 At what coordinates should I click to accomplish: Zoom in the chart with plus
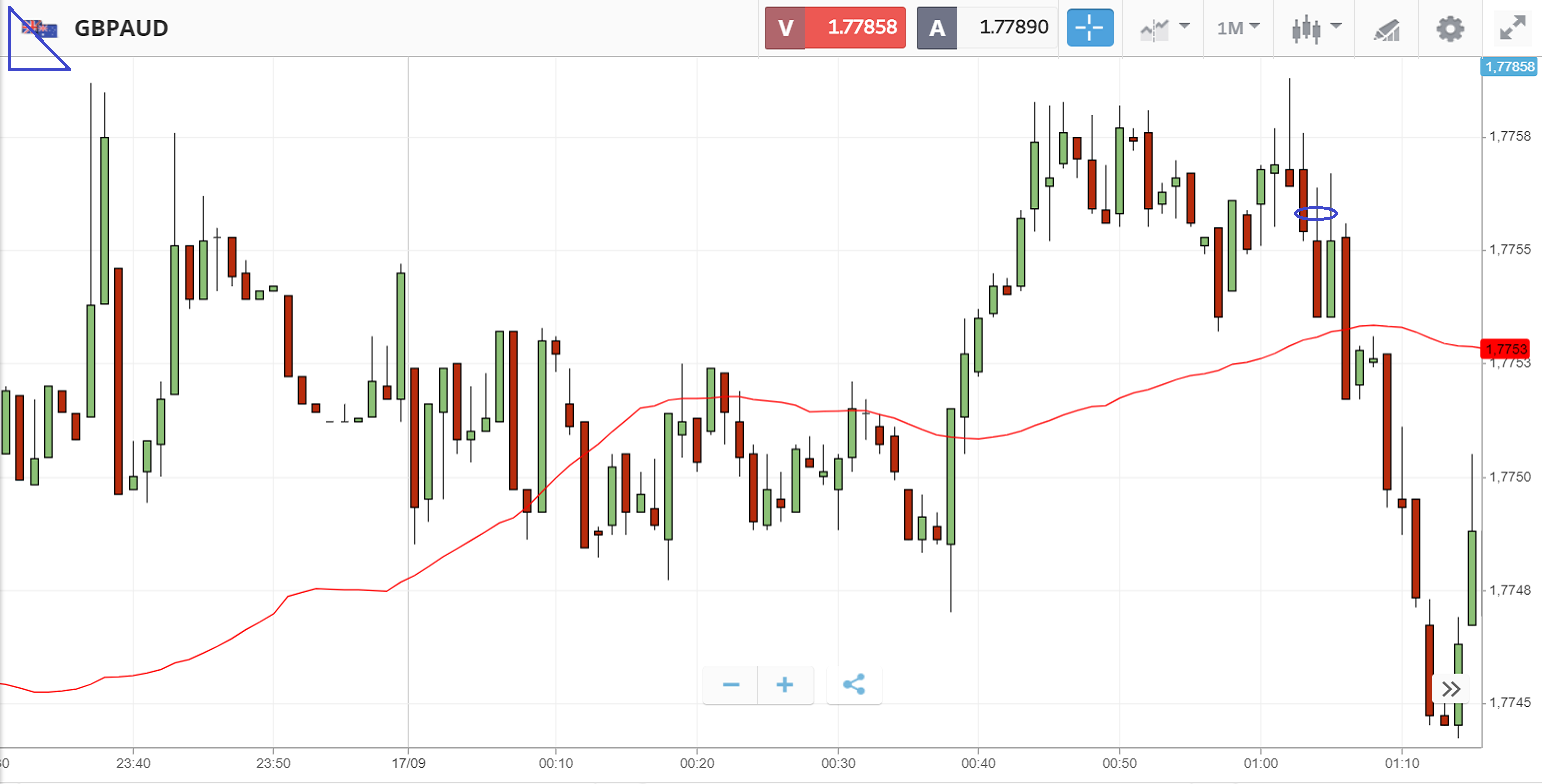[785, 685]
